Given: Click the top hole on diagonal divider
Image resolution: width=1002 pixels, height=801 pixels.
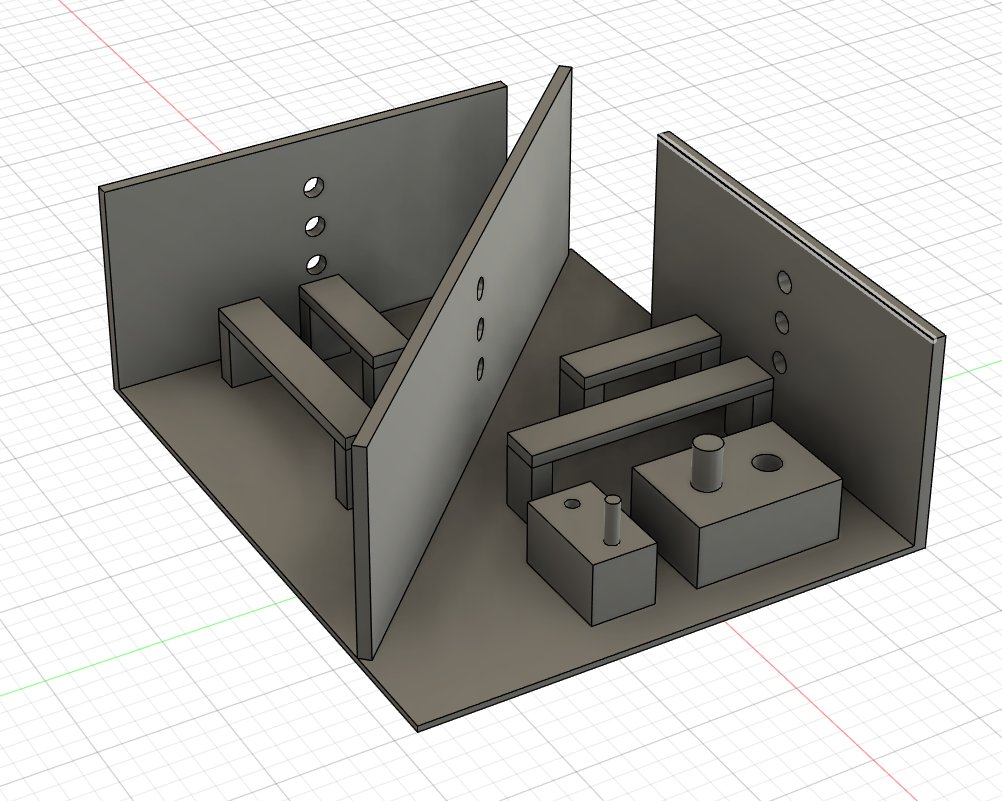Looking at the screenshot, I should [x=481, y=289].
